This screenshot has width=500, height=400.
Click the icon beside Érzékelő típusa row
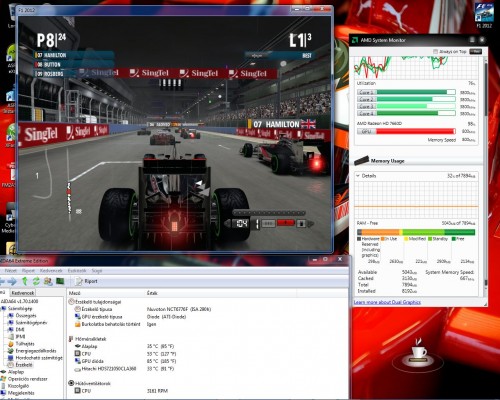point(78,309)
